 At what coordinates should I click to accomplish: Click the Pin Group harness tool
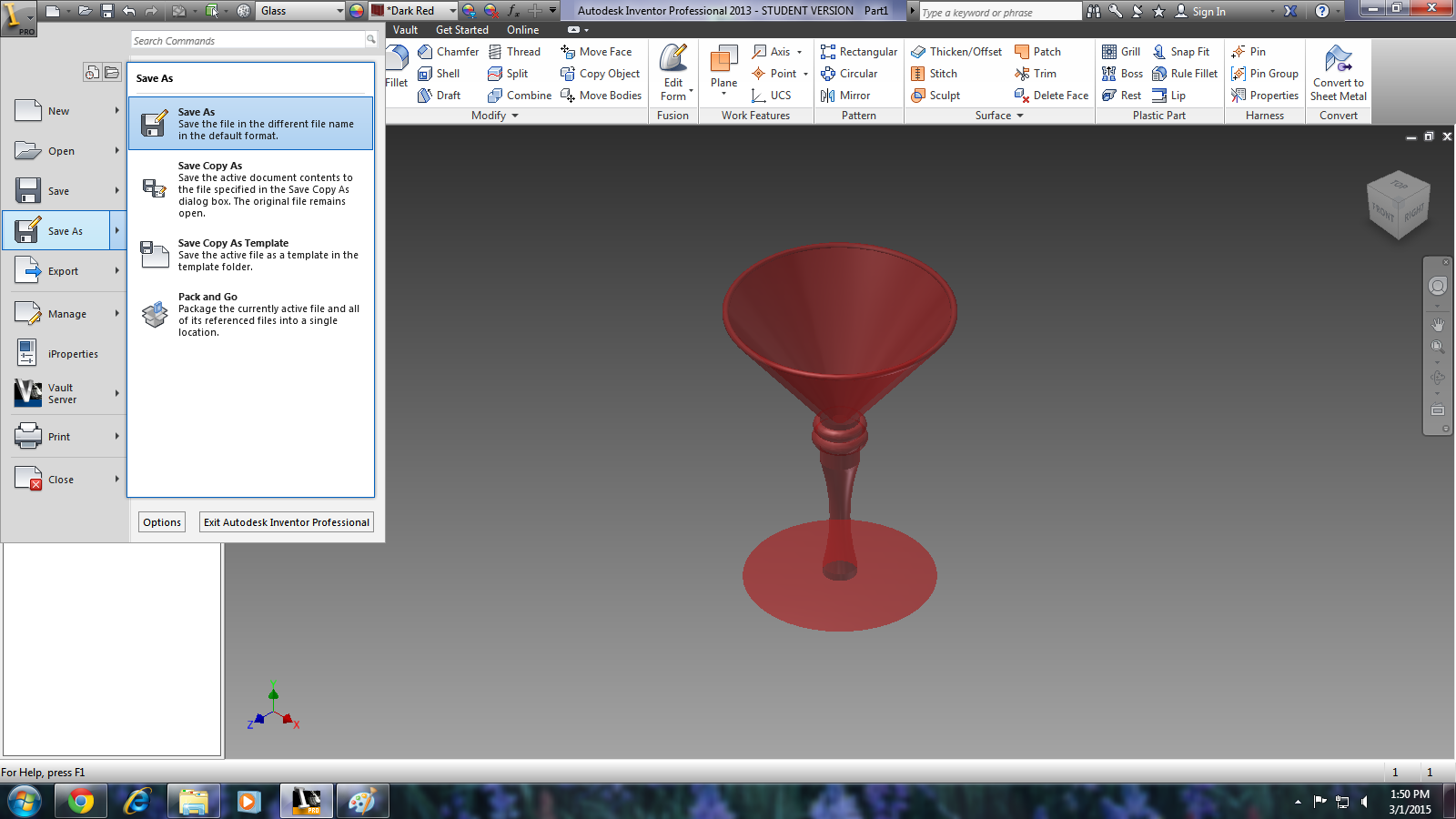(1265, 74)
